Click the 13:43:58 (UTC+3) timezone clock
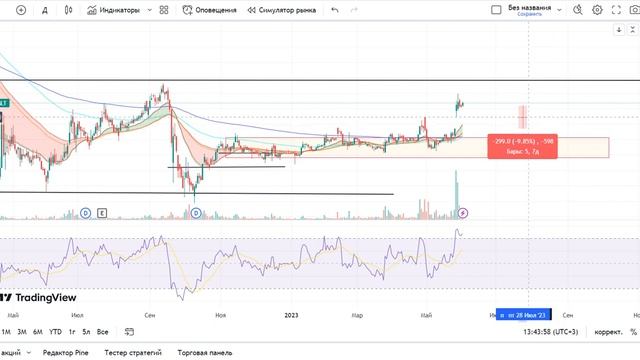This screenshot has height=360, width=640. [551, 332]
